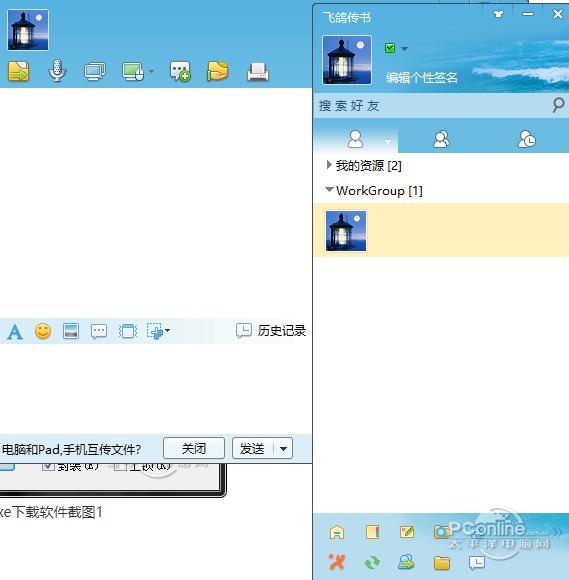Click the printer icon in chat toolbar
This screenshot has width=569, height=580.
[x=258, y=72]
